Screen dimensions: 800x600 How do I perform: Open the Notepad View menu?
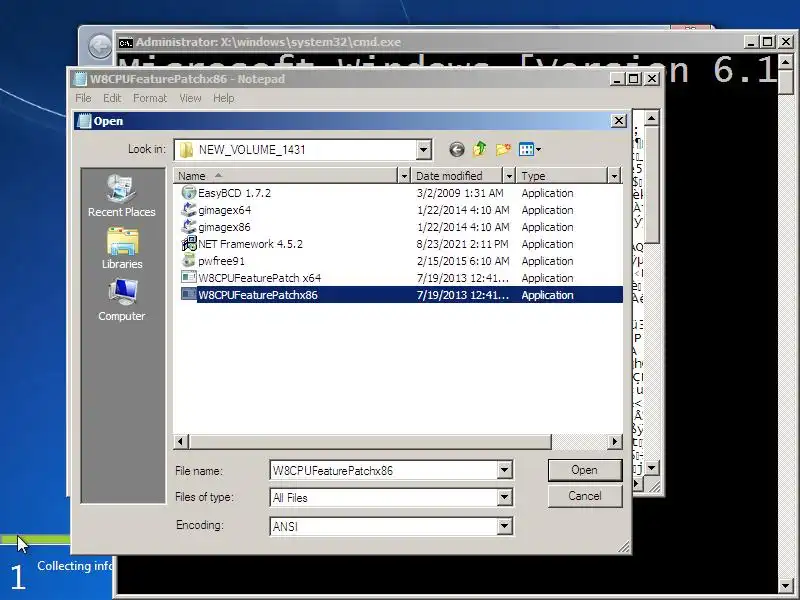(190, 98)
